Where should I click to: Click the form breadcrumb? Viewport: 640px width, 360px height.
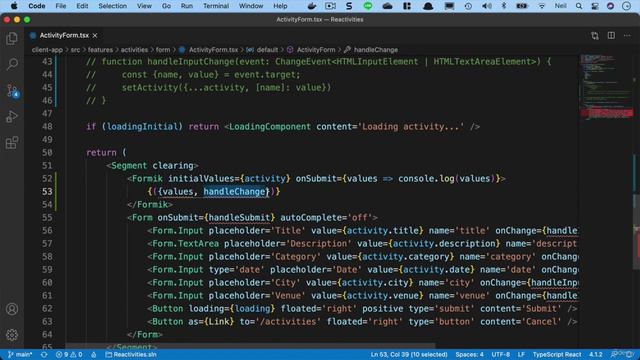pos(163,50)
